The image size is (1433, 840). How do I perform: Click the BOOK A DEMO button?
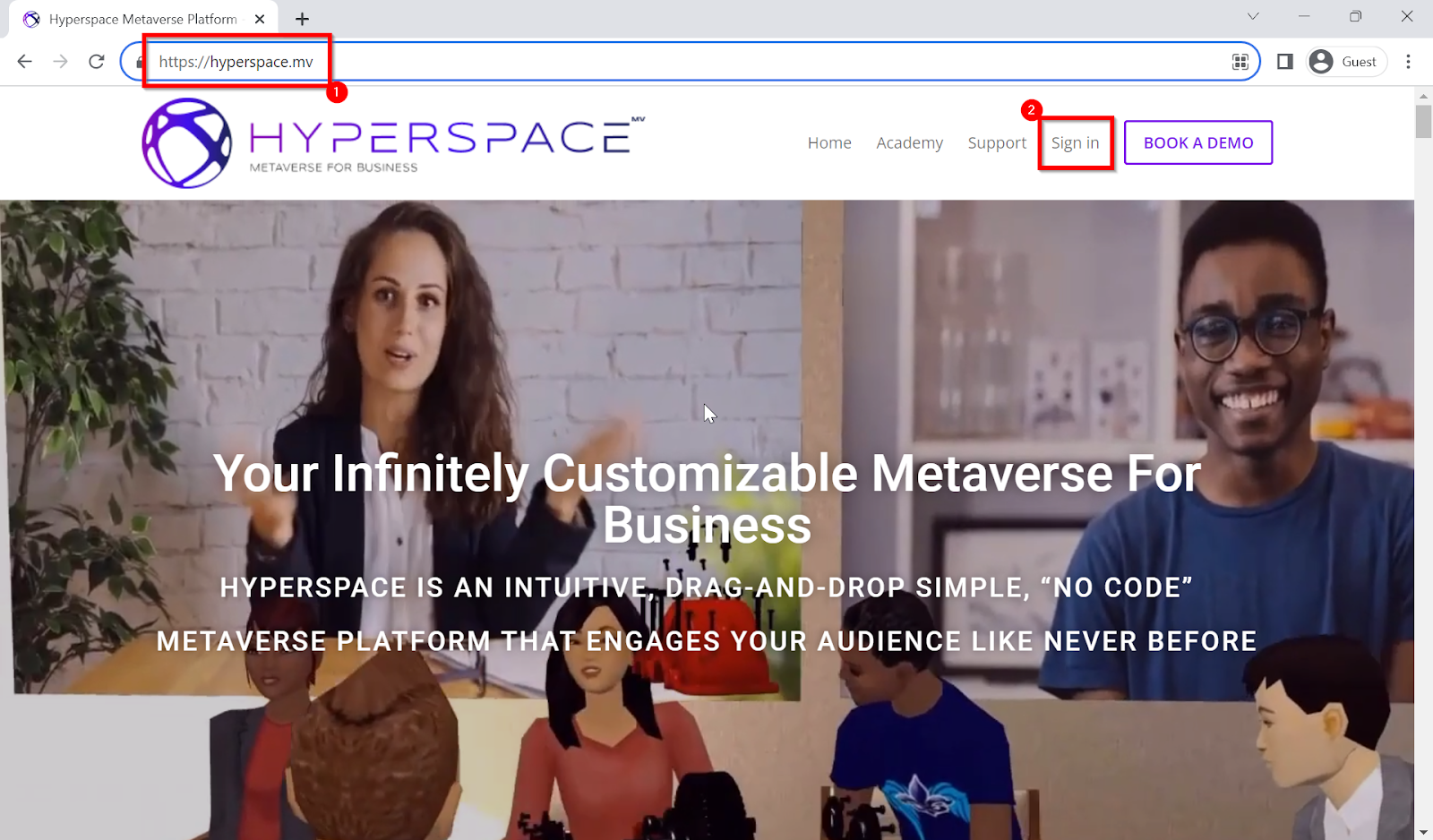click(1198, 142)
